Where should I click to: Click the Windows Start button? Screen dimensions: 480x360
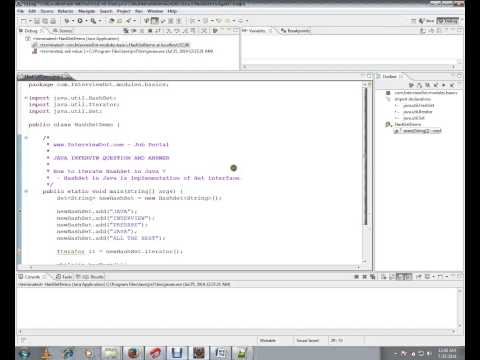click(x=25, y=353)
